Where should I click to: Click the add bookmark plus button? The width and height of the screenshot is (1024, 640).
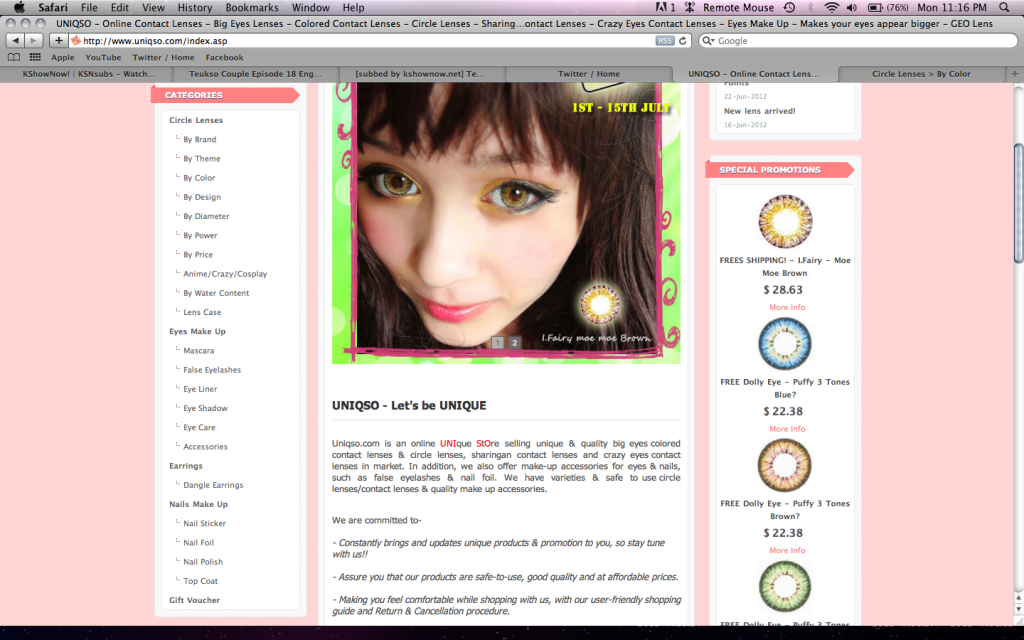[58, 40]
